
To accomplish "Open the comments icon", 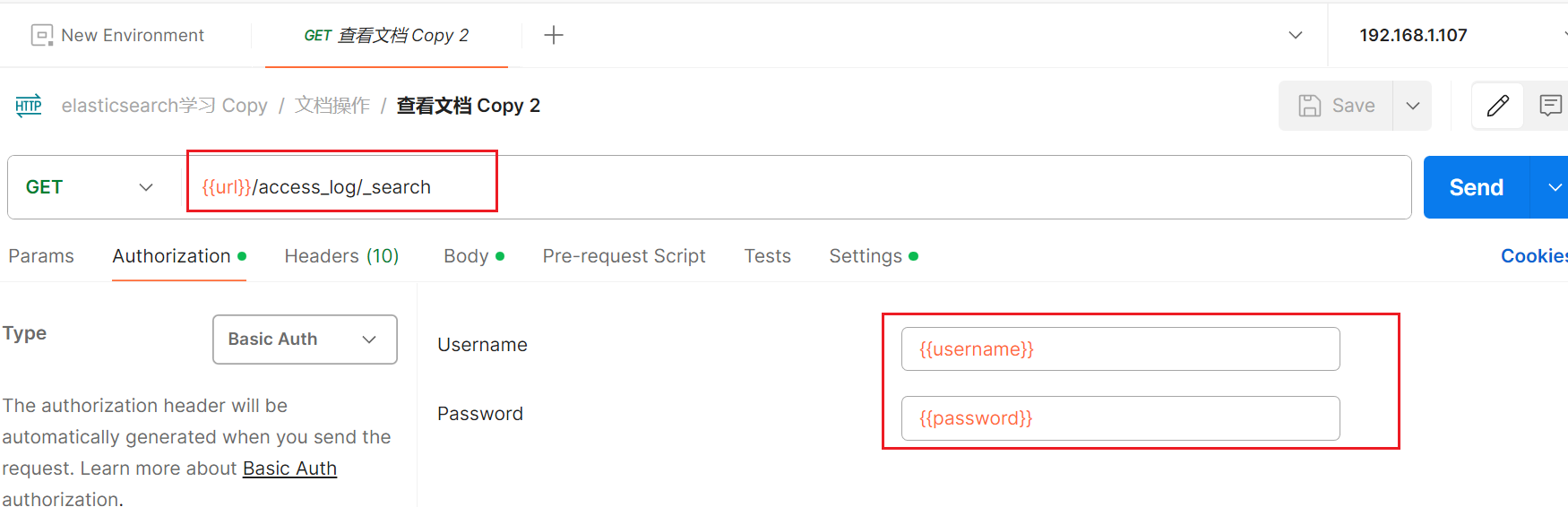I will pos(1550,106).
